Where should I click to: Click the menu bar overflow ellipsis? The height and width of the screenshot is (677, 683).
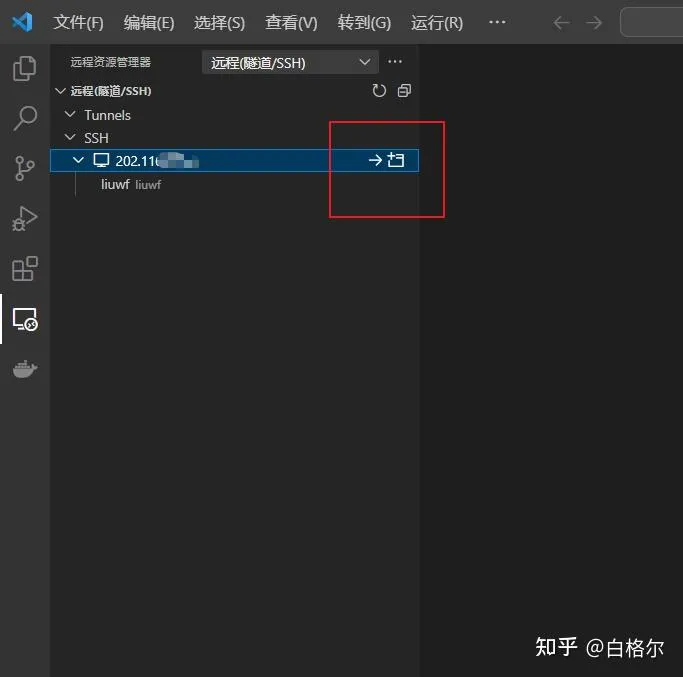click(497, 22)
